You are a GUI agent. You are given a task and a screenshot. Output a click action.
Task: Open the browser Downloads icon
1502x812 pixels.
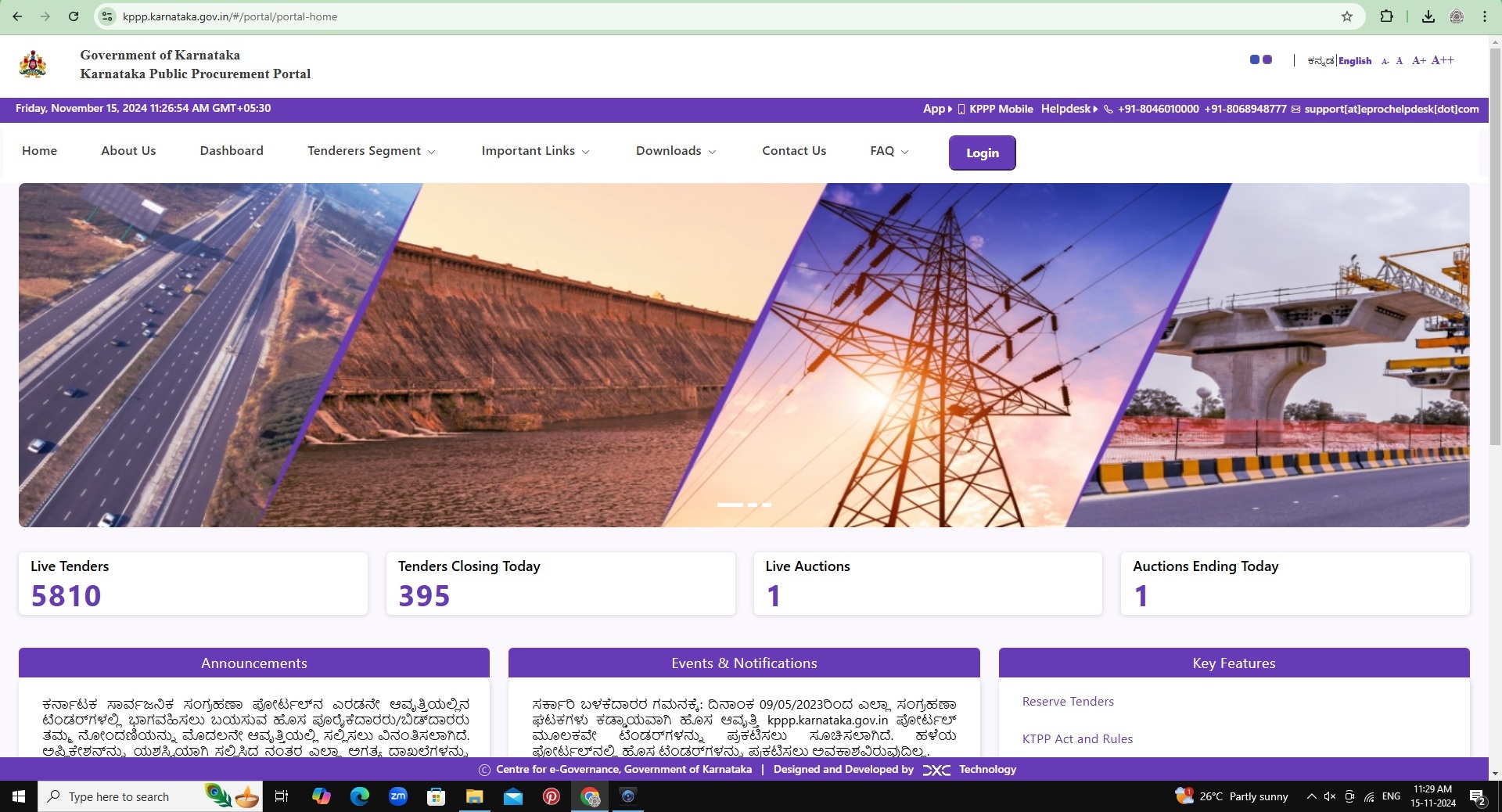(x=1428, y=16)
